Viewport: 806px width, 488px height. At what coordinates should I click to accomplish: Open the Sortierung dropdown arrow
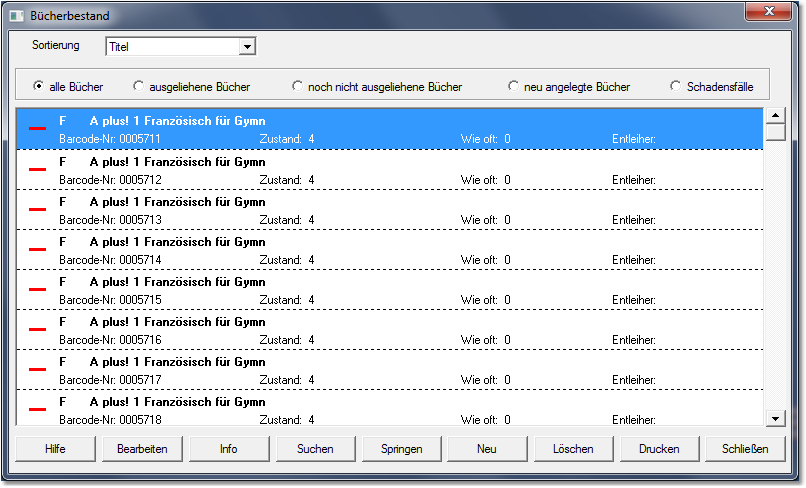click(x=247, y=47)
